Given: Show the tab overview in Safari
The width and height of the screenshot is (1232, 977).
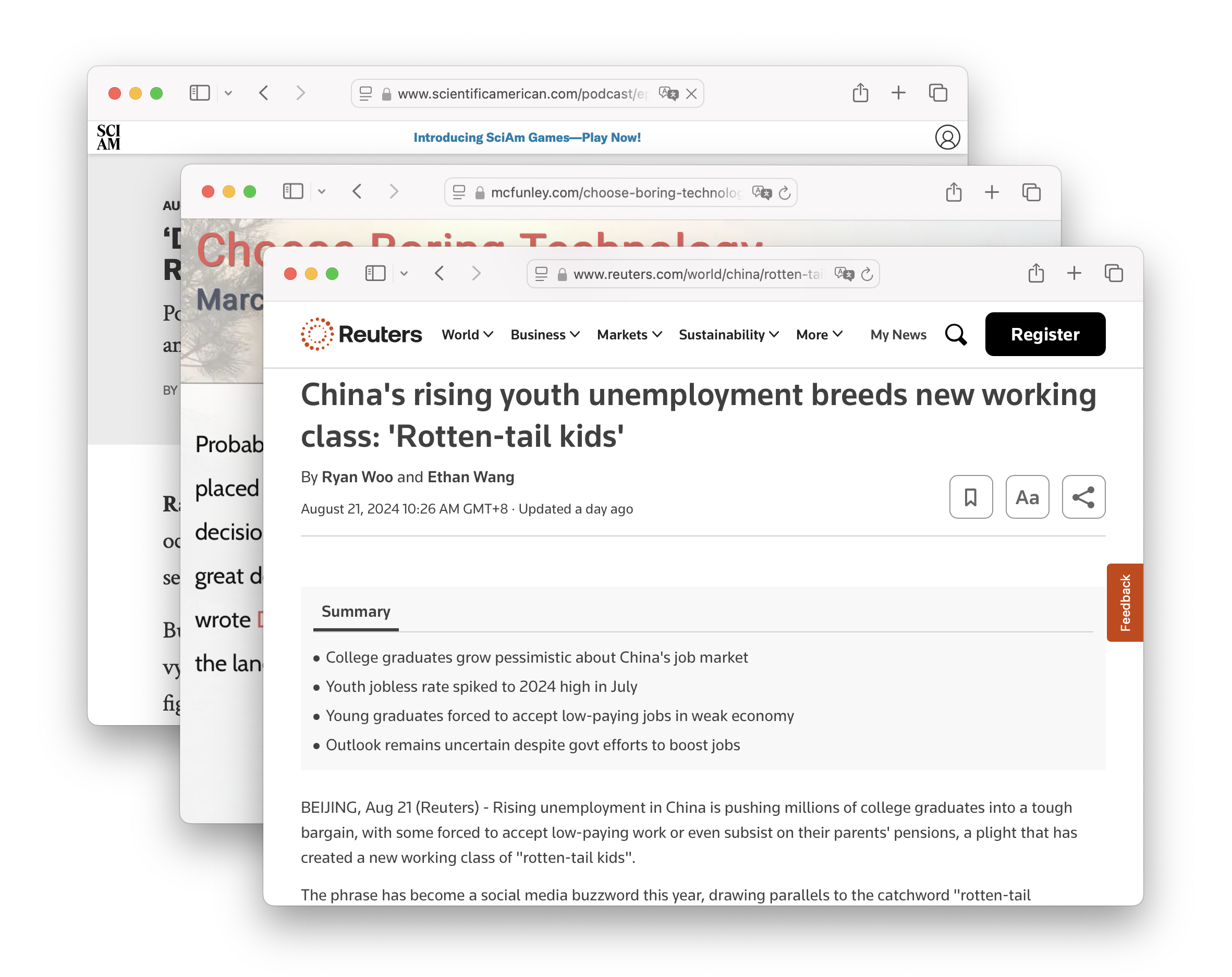Looking at the screenshot, I should [x=1113, y=274].
